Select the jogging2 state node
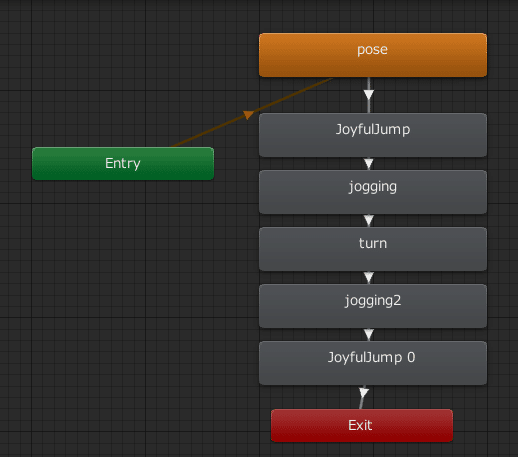 tap(373, 306)
